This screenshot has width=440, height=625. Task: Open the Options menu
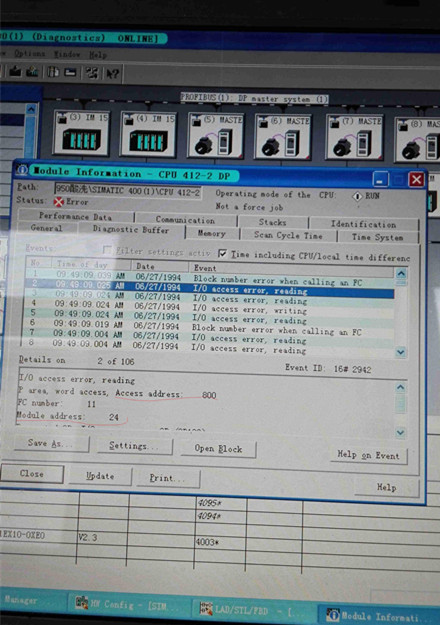pyautogui.click(x=29, y=53)
